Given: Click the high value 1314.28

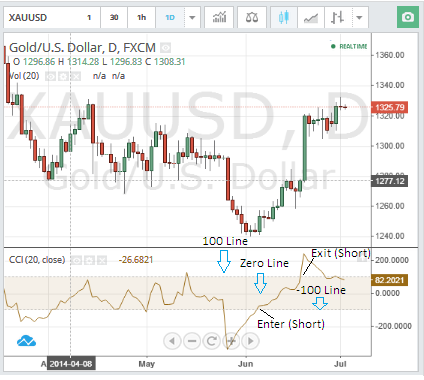Looking at the screenshot, I should pos(83,62).
